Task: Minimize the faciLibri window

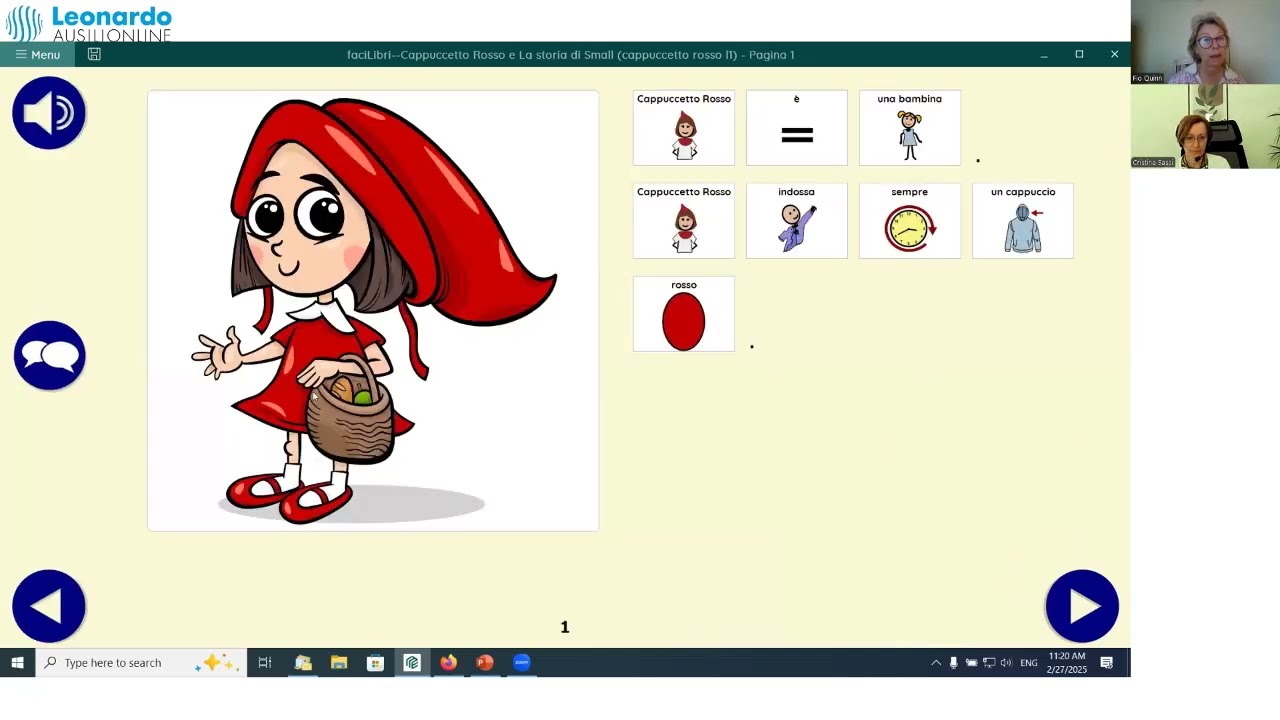Action: point(1044,55)
